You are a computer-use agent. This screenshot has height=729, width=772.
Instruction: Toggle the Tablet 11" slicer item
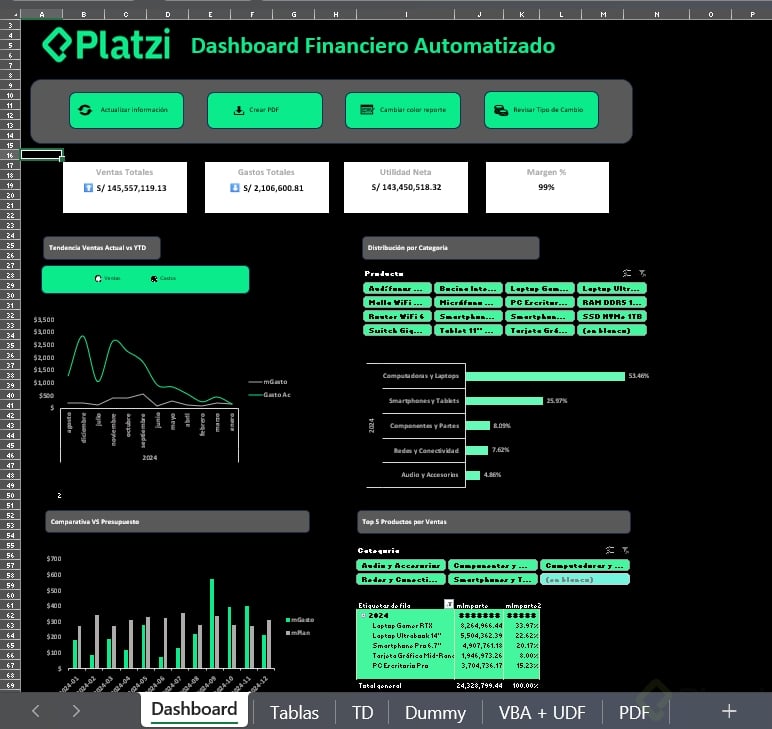coord(468,330)
